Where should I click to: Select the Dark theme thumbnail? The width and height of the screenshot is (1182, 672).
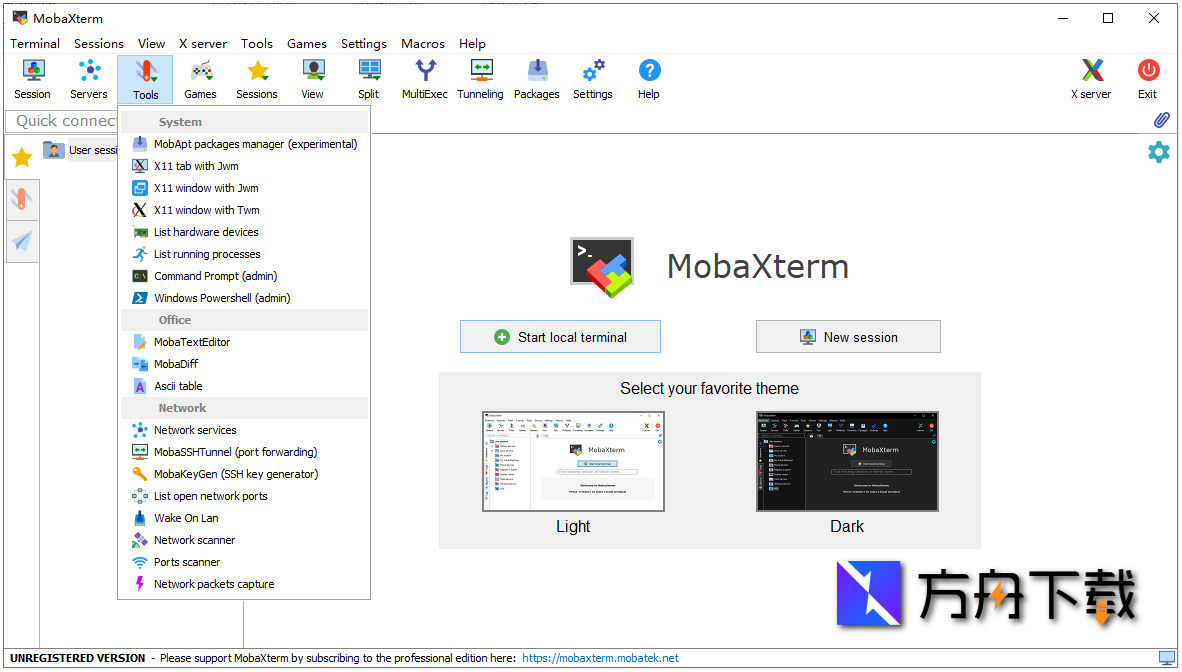pyautogui.click(x=847, y=461)
